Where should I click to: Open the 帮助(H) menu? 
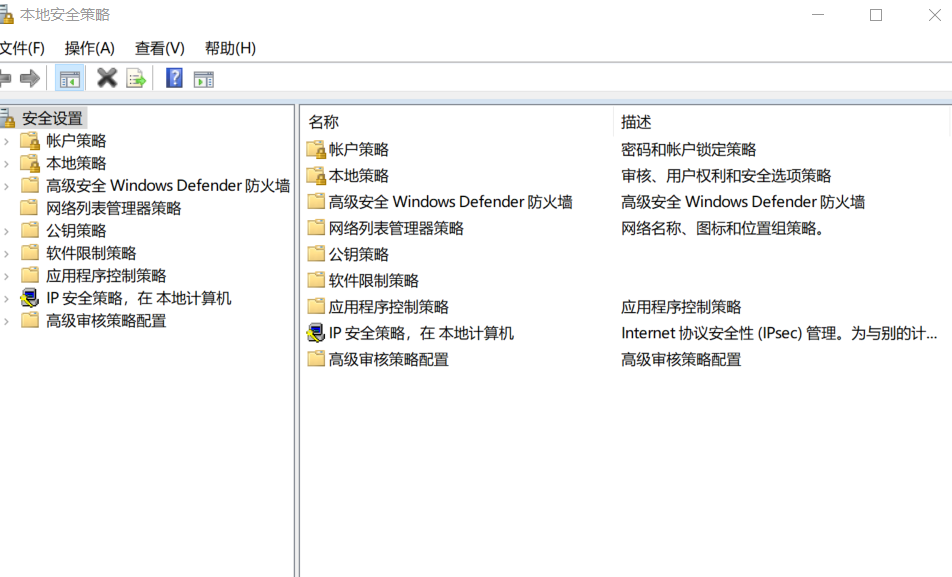click(230, 48)
